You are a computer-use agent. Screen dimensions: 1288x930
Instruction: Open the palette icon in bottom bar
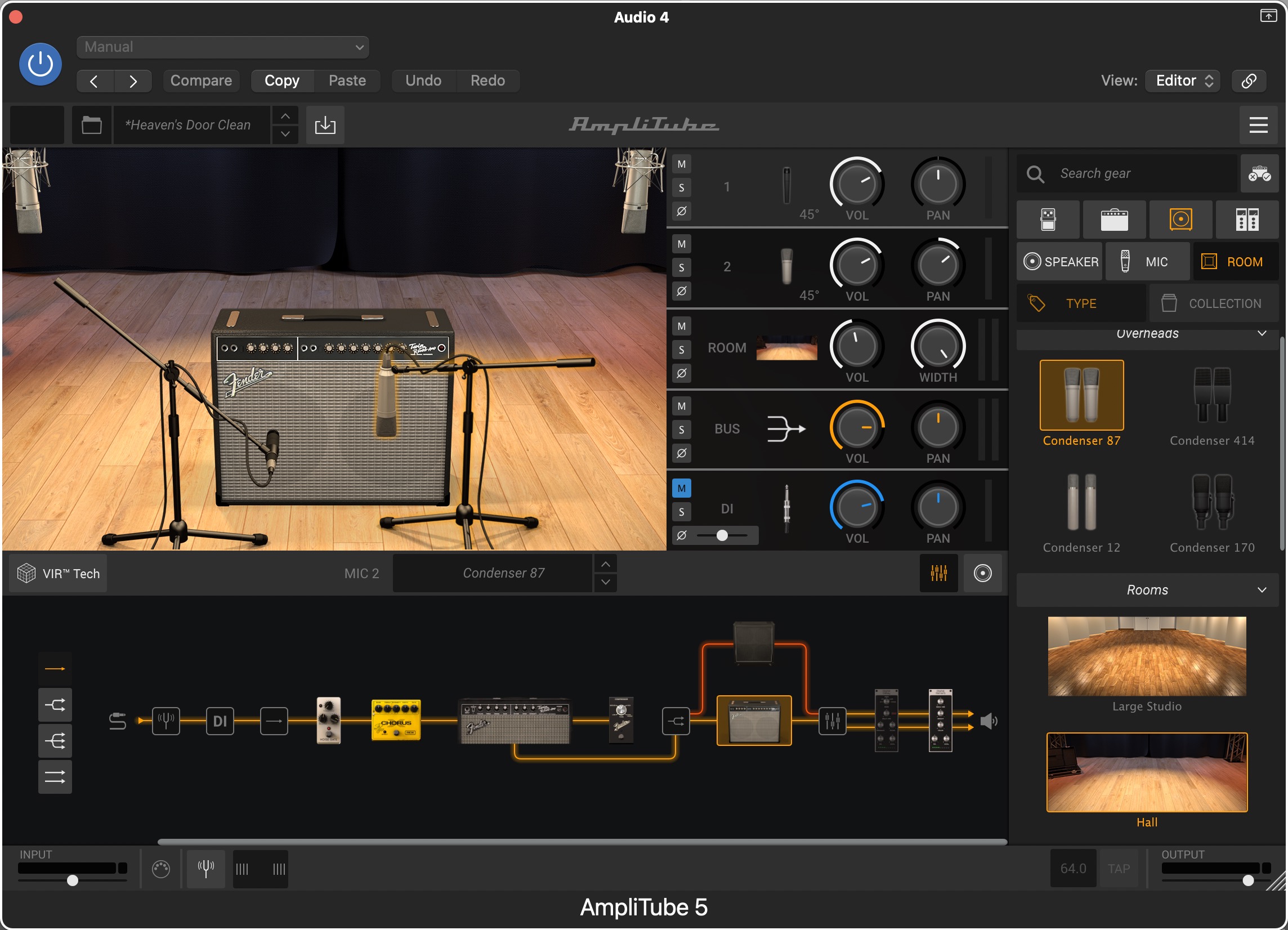[160, 869]
